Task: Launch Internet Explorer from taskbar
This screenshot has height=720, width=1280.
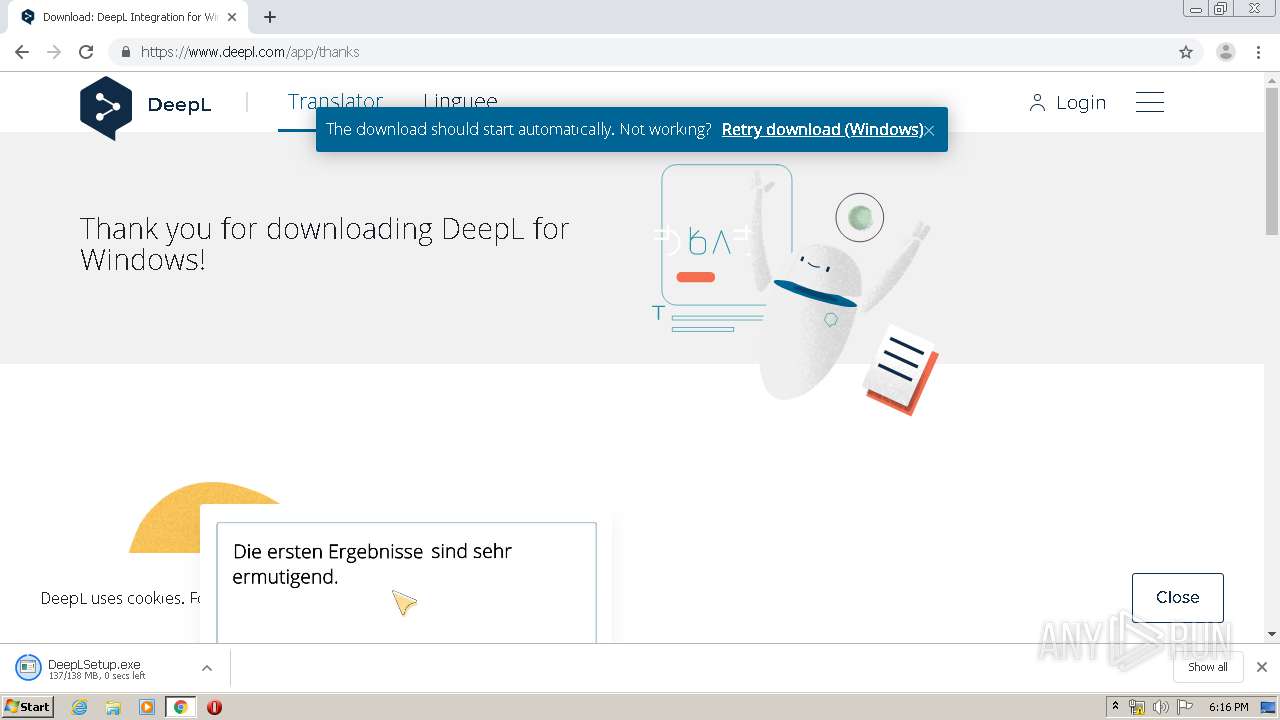Action: pos(80,707)
